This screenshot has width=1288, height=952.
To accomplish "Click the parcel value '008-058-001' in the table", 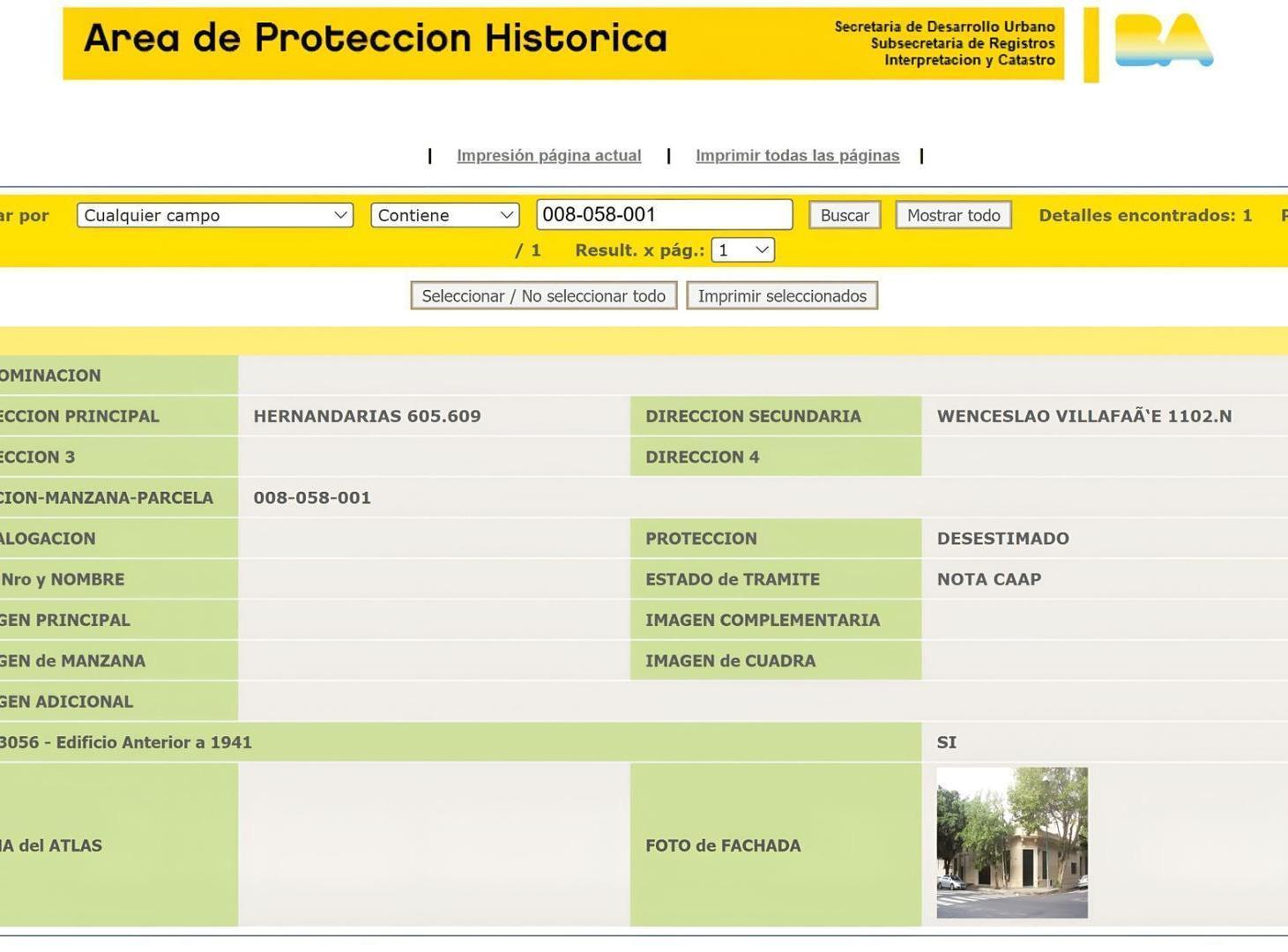I will pyautogui.click(x=312, y=498).
